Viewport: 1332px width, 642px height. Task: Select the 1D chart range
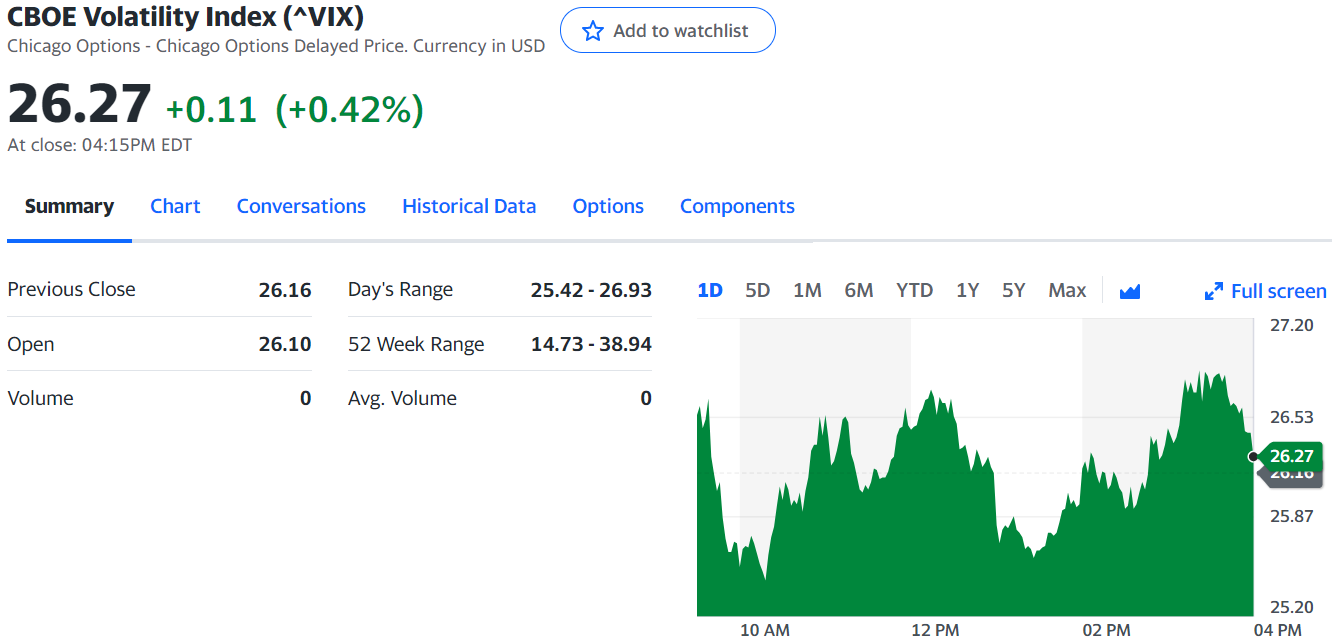click(x=710, y=290)
